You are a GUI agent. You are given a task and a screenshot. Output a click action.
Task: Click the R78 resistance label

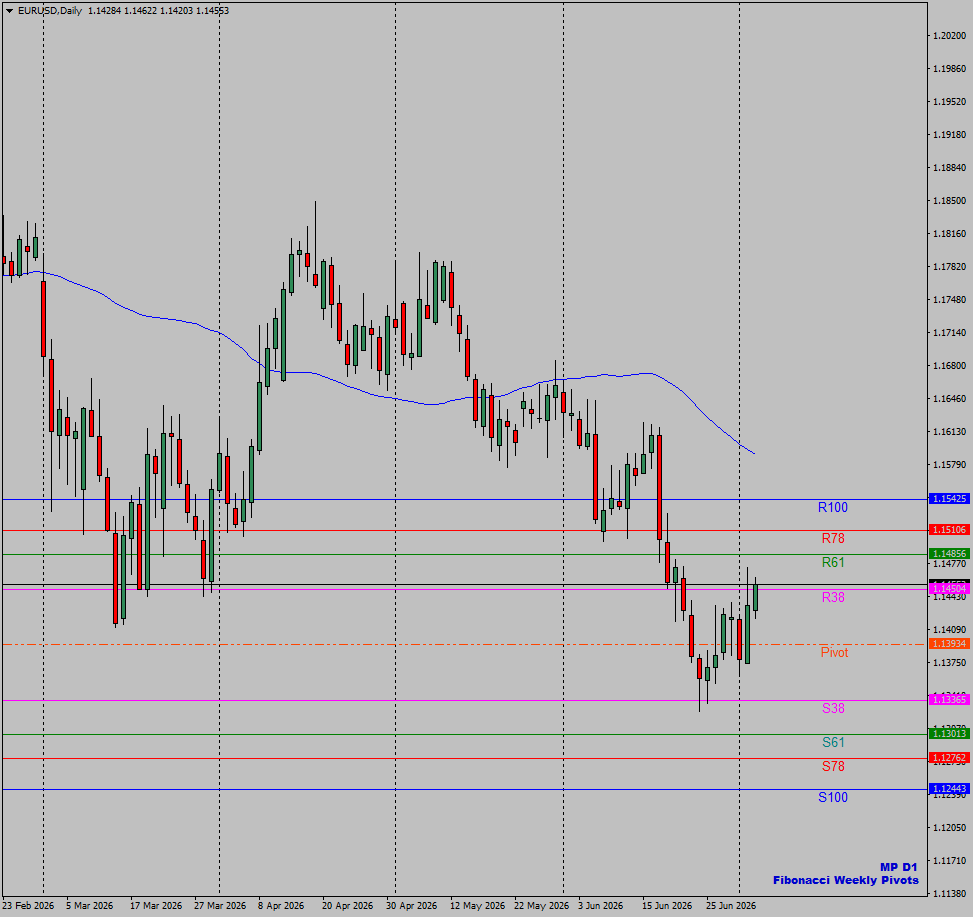833,539
